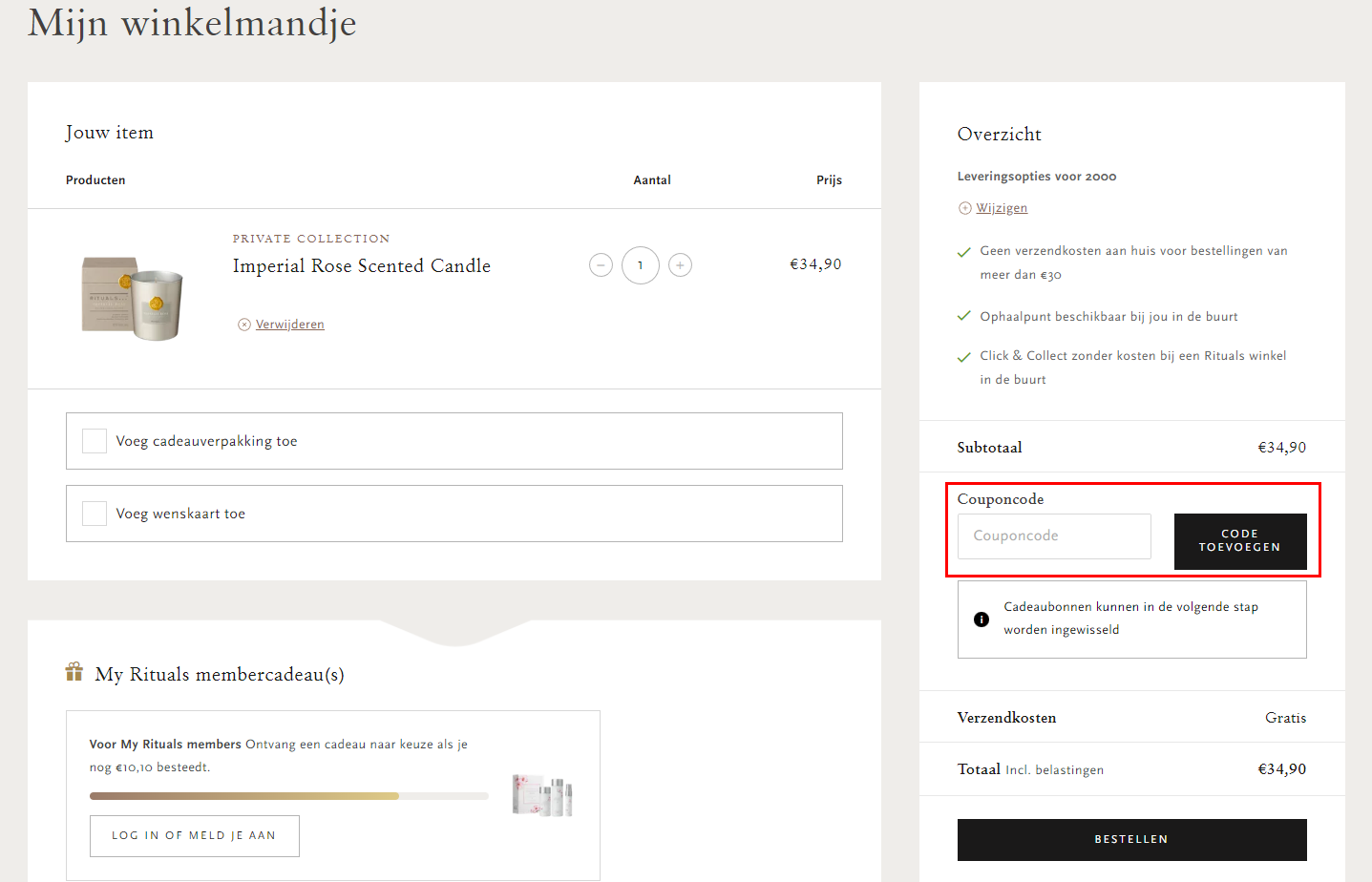1372x882 pixels.
Task: Click the Overzicht heading
Action: pos(1000,135)
